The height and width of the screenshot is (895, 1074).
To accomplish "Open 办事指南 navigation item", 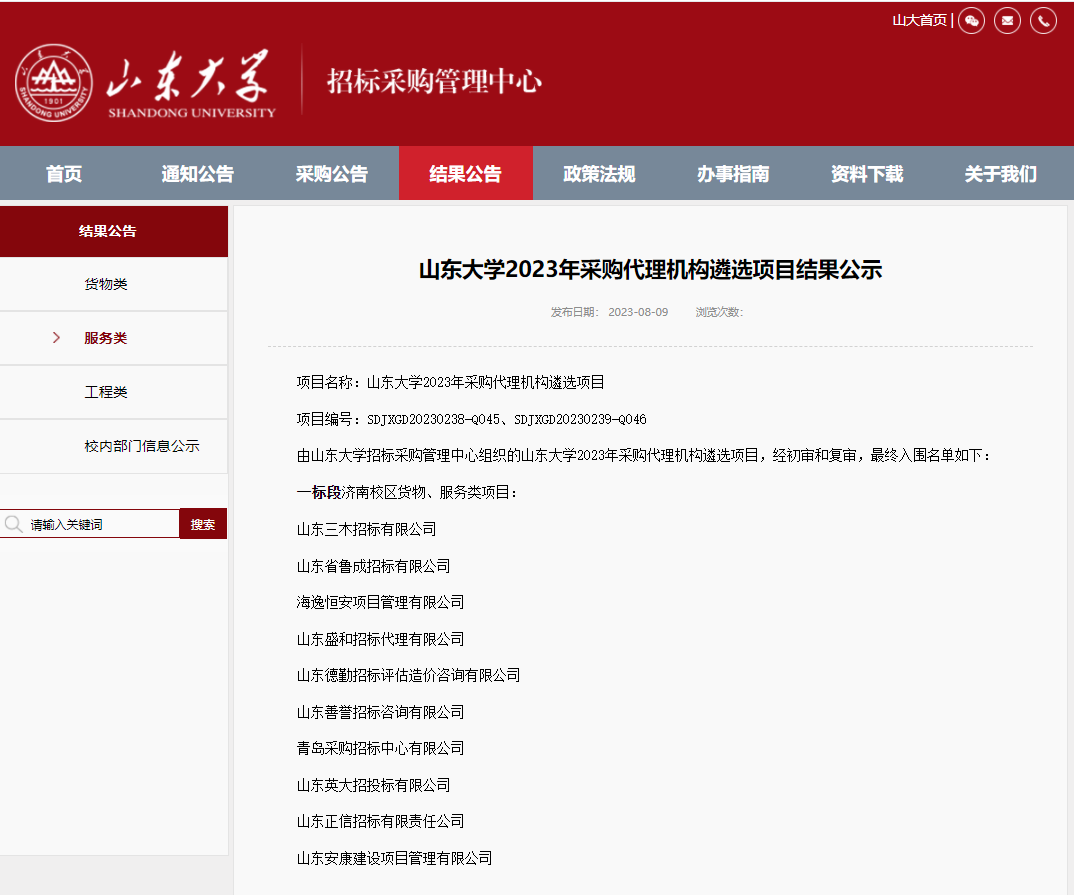I will click(x=733, y=174).
